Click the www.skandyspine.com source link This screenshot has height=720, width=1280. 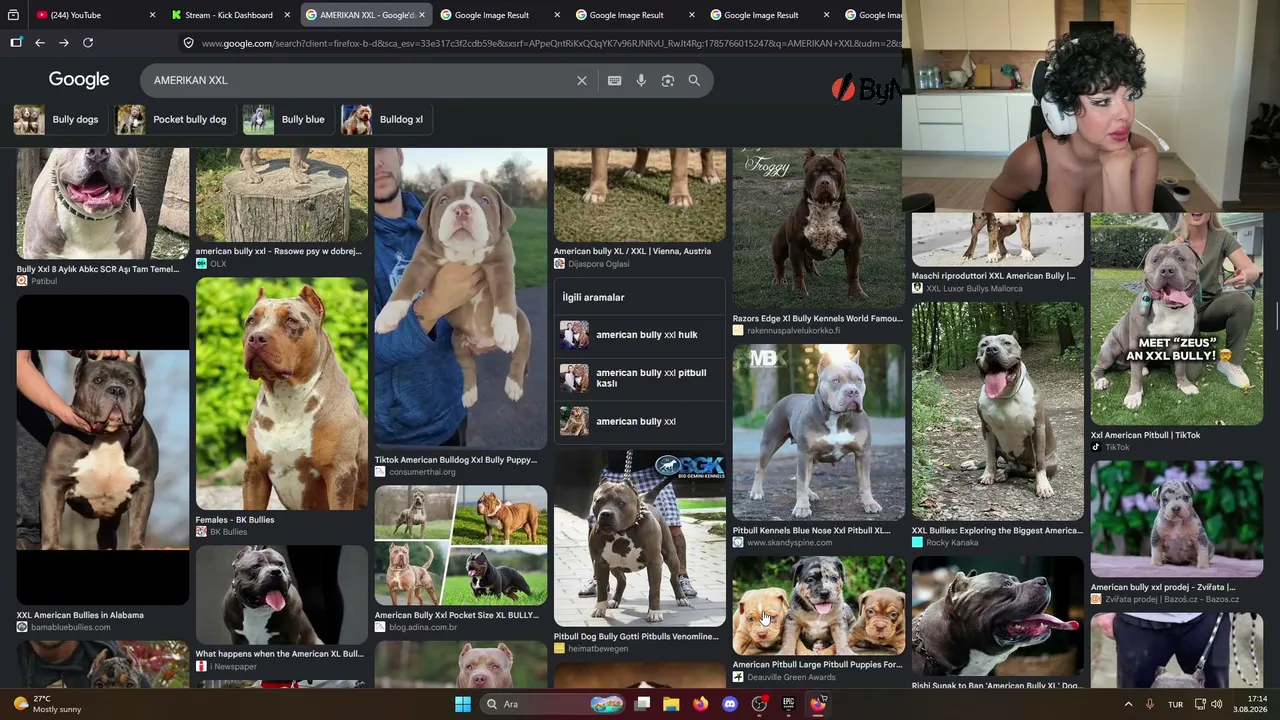pos(789,543)
